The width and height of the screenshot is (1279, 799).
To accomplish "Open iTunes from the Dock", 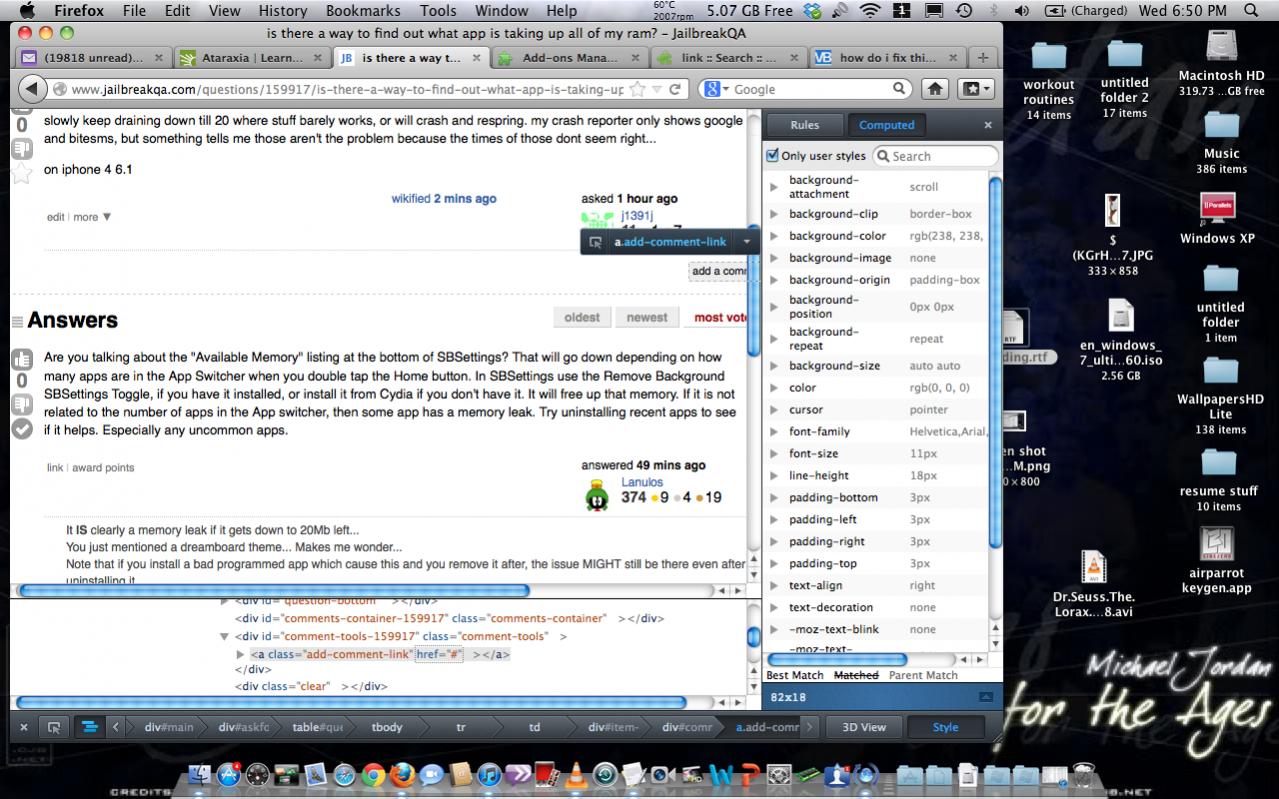I will [x=489, y=776].
